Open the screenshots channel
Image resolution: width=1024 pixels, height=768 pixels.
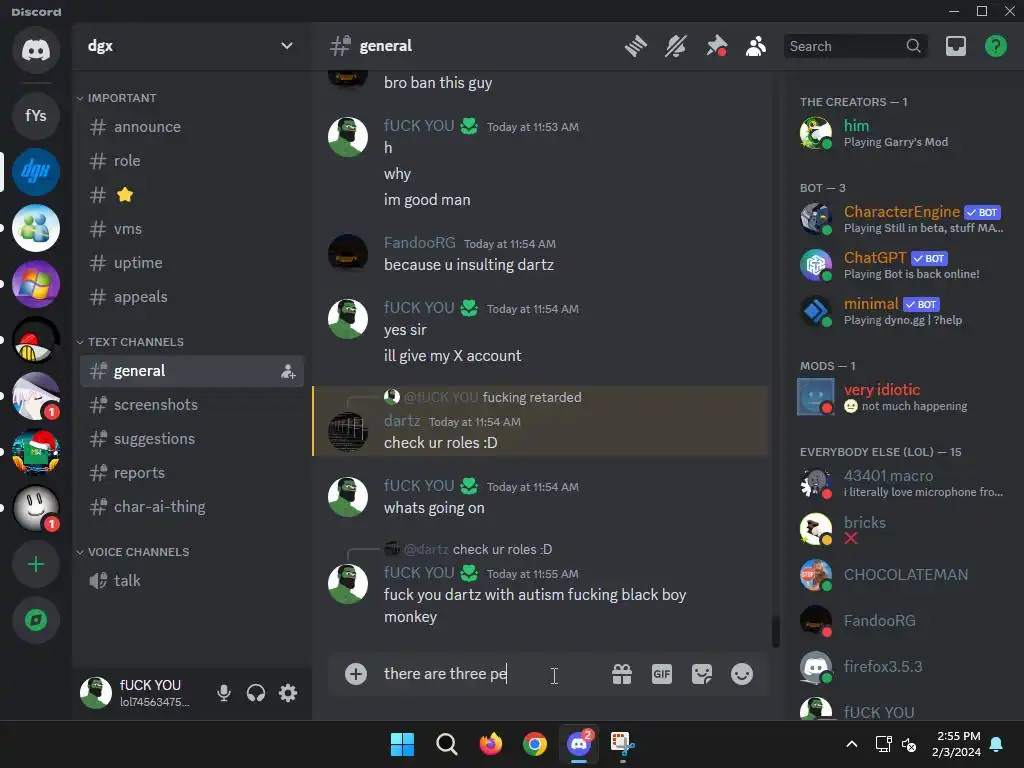192,405
